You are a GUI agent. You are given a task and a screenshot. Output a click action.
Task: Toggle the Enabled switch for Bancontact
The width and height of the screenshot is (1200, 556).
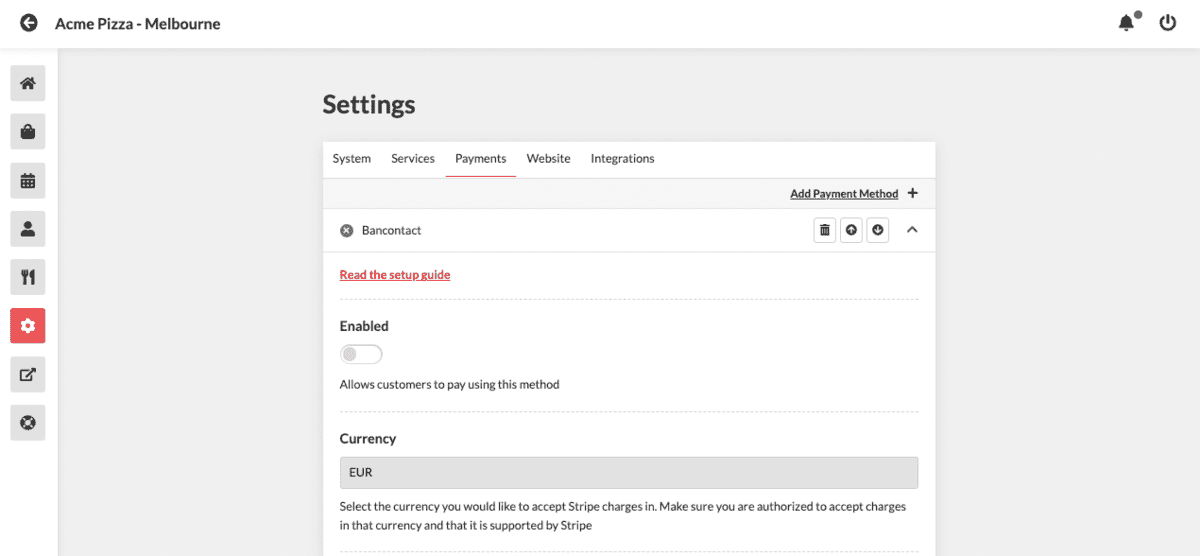[361, 354]
